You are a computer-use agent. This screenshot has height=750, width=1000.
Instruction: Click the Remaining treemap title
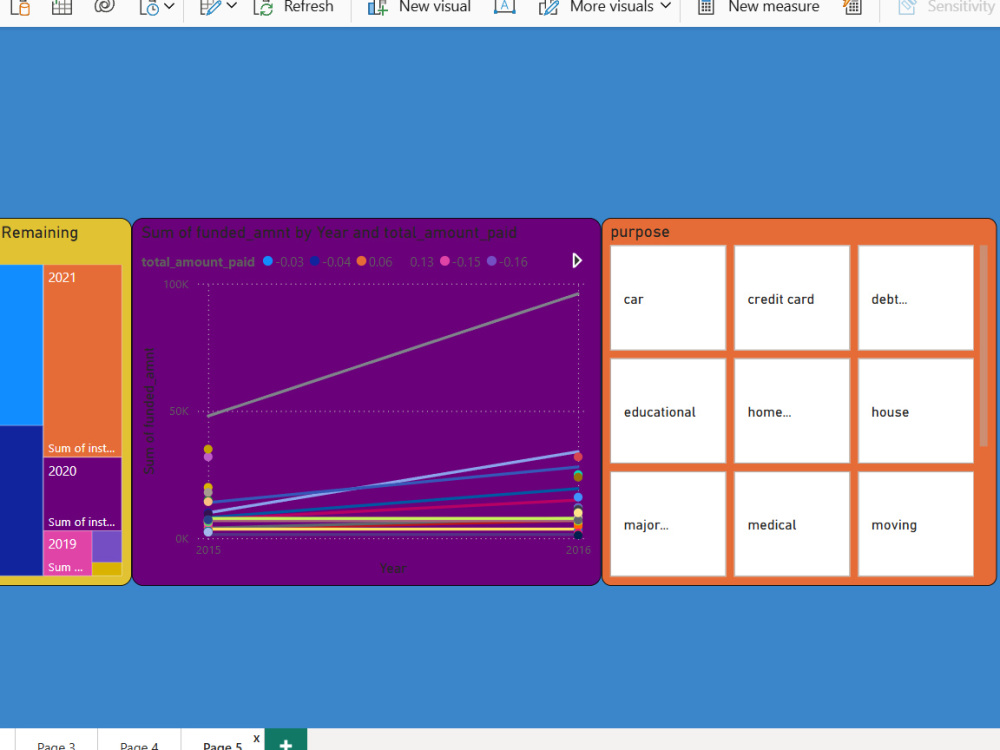point(40,232)
